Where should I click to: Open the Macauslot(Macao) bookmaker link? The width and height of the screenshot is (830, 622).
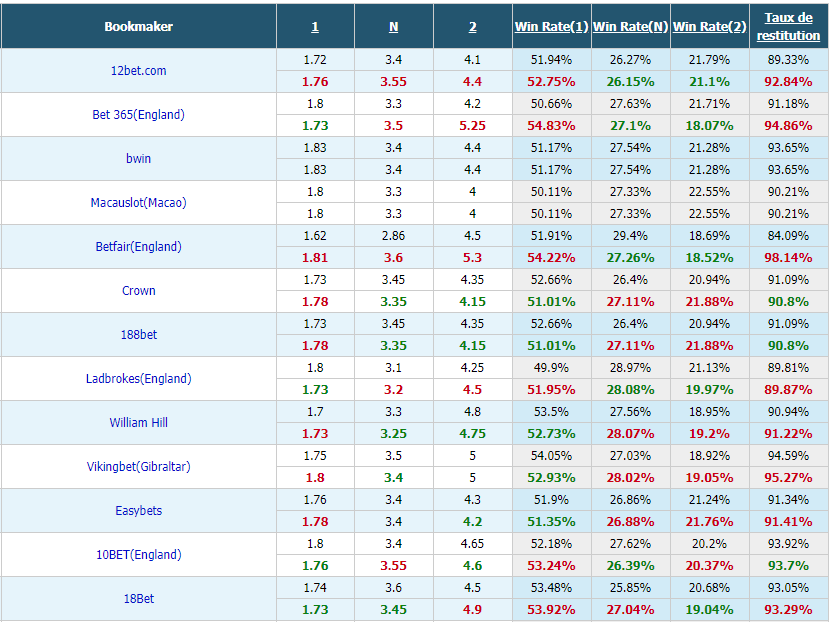pyautogui.click(x=138, y=202)
